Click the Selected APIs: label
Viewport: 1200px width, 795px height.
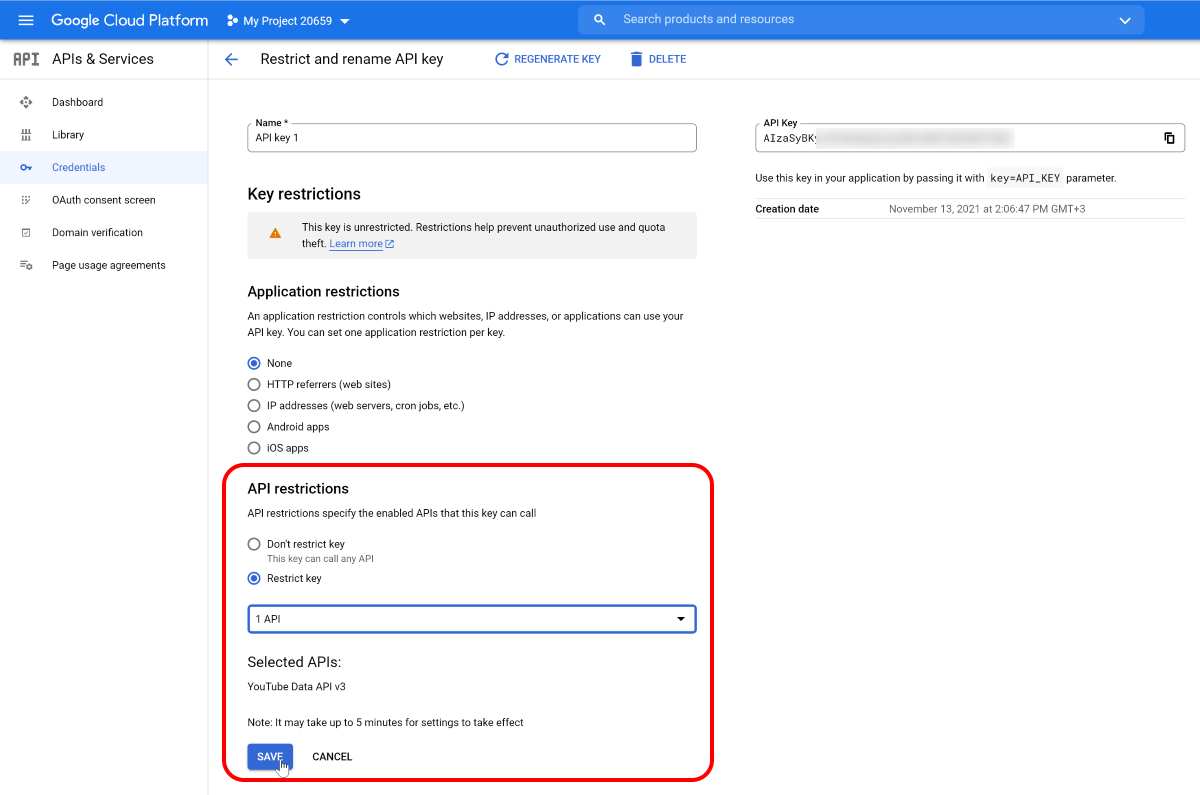[294, 662]
